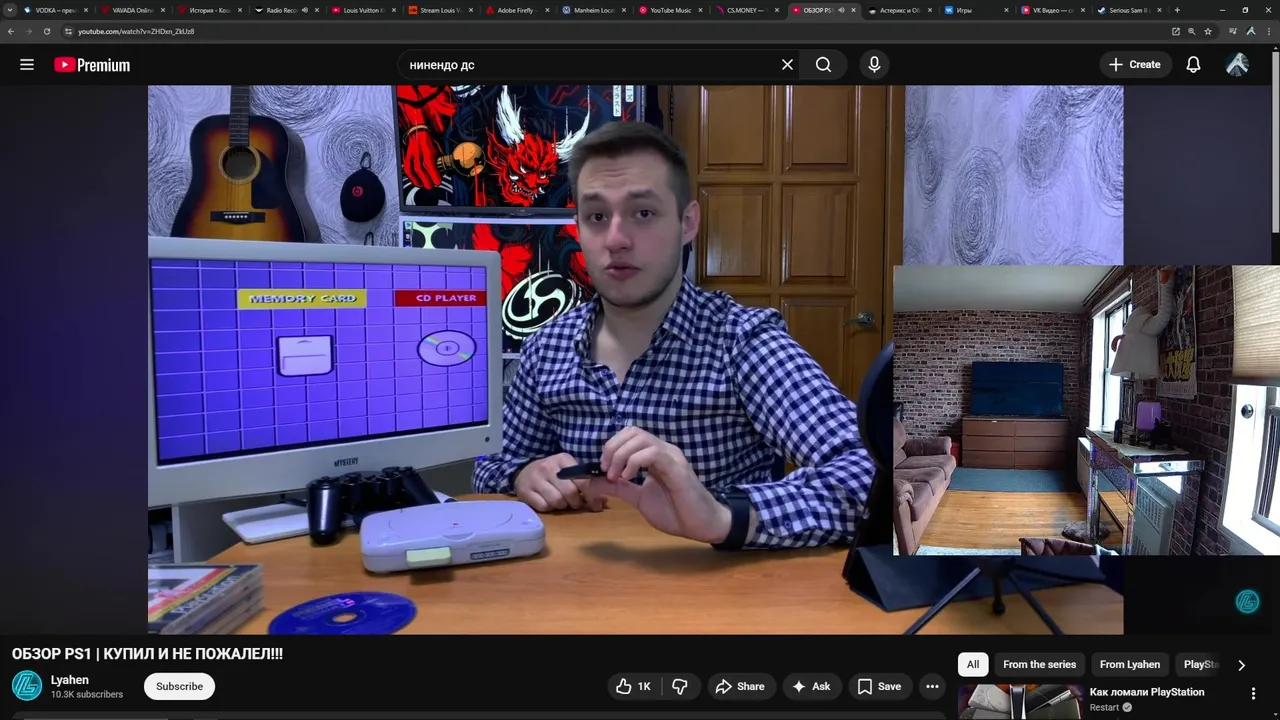Share the video
Screen dimensions: 1280x720
coord(740,686)
